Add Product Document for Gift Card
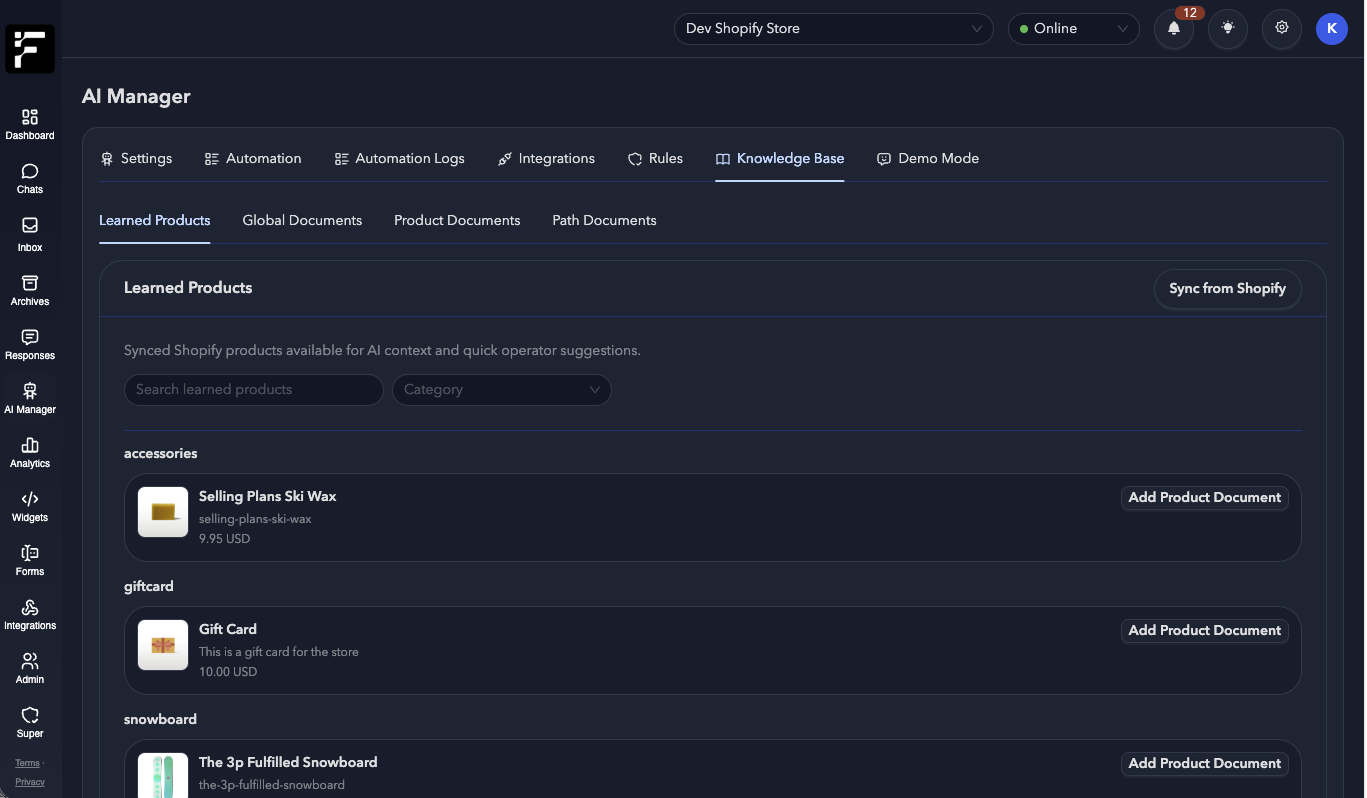This screenshot has width=1367, height=798. coord(1204,630)
